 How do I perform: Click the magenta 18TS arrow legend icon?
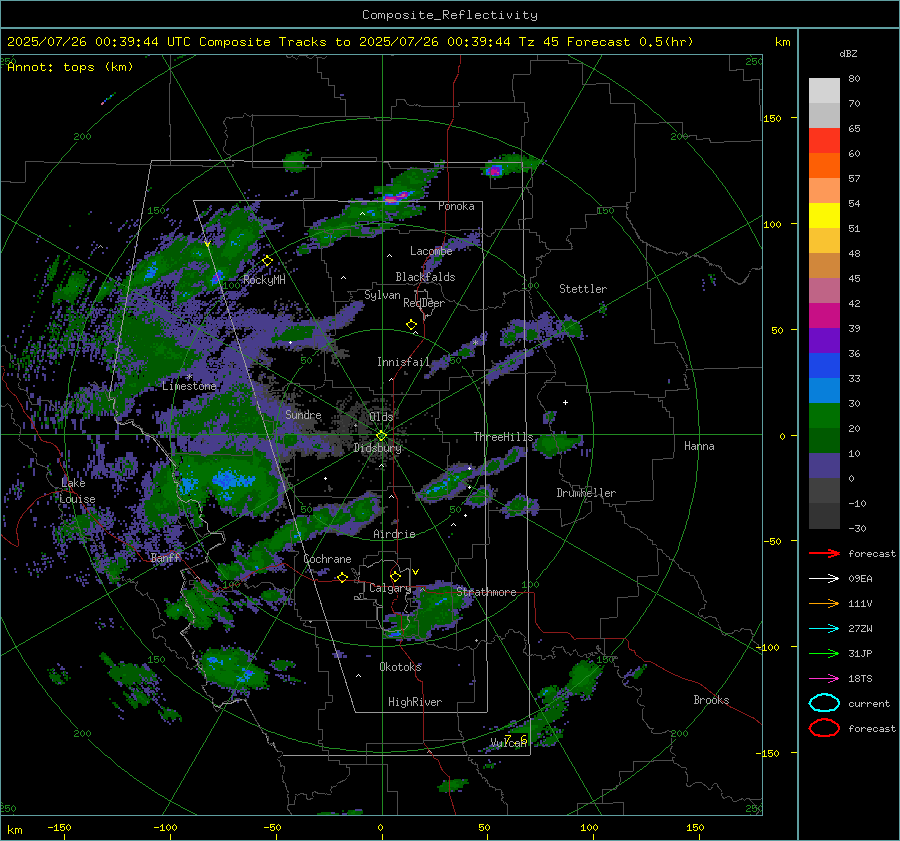pyautogui.click(x=824, y=679)
